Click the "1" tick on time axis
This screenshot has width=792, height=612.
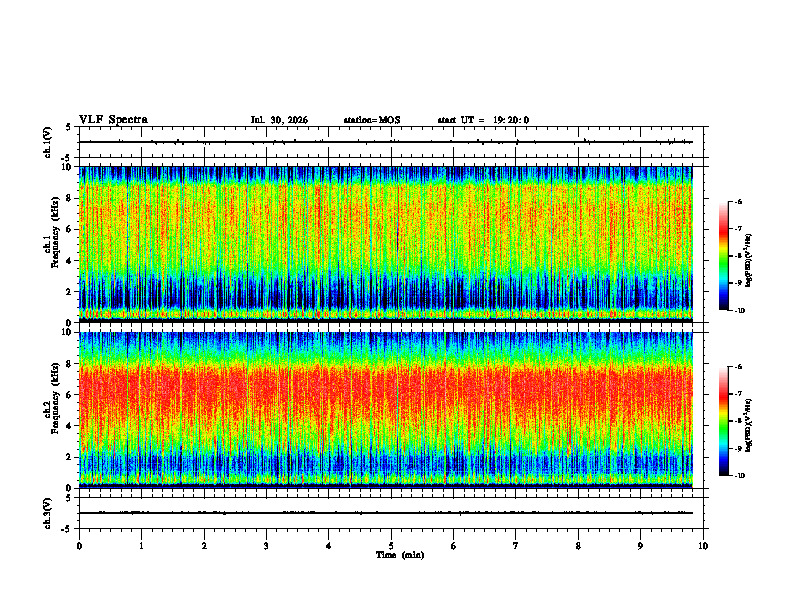[x=141, y=546]
